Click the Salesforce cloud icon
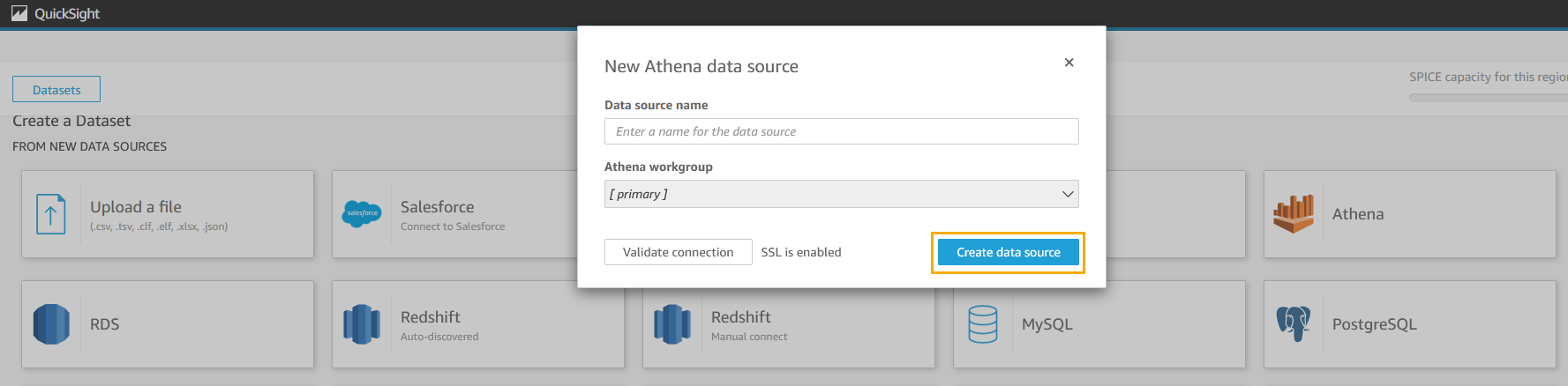 [x=362, y=213]
